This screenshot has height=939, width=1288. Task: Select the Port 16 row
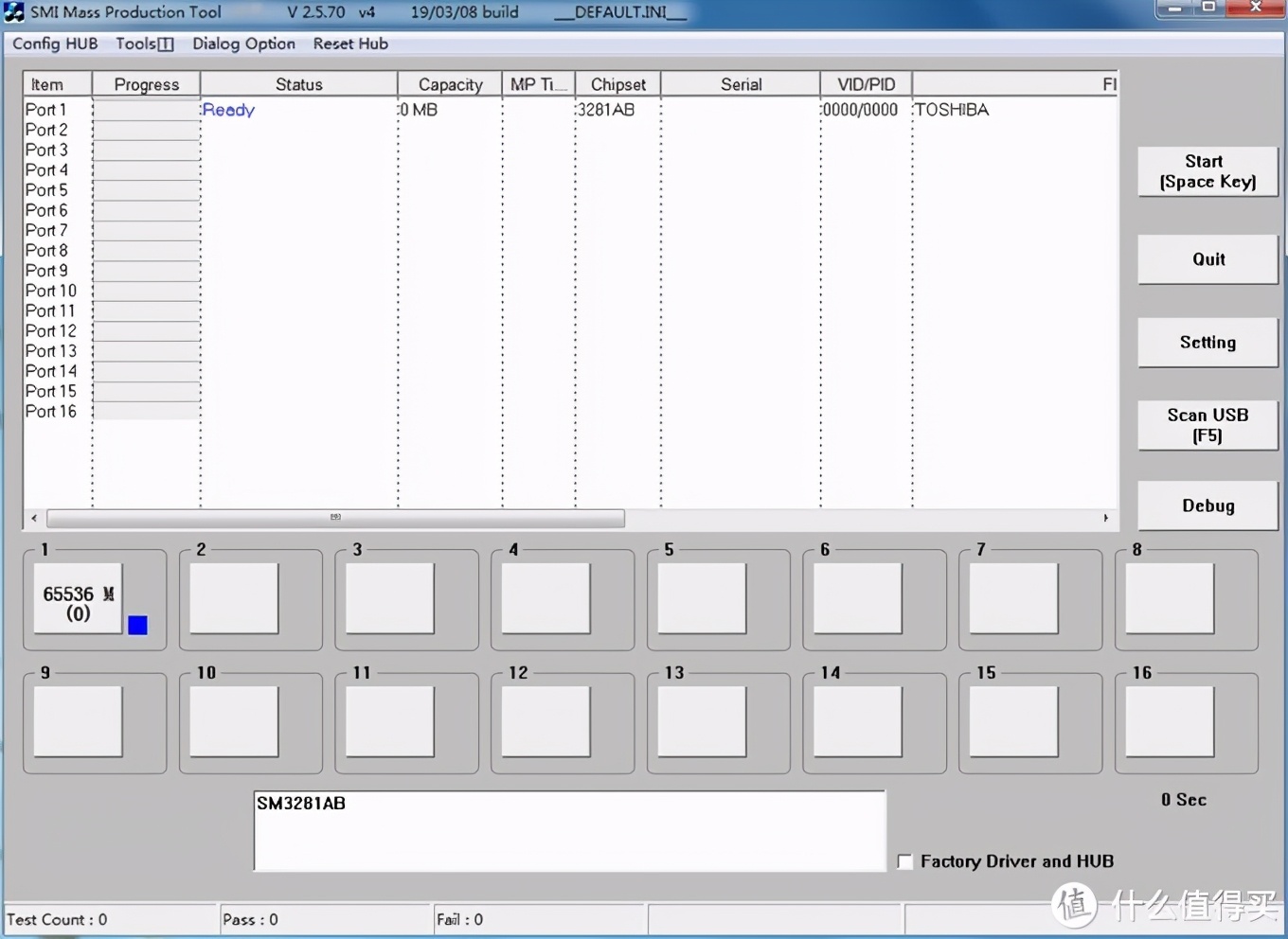pyautogui.click(x=570, y=412)
